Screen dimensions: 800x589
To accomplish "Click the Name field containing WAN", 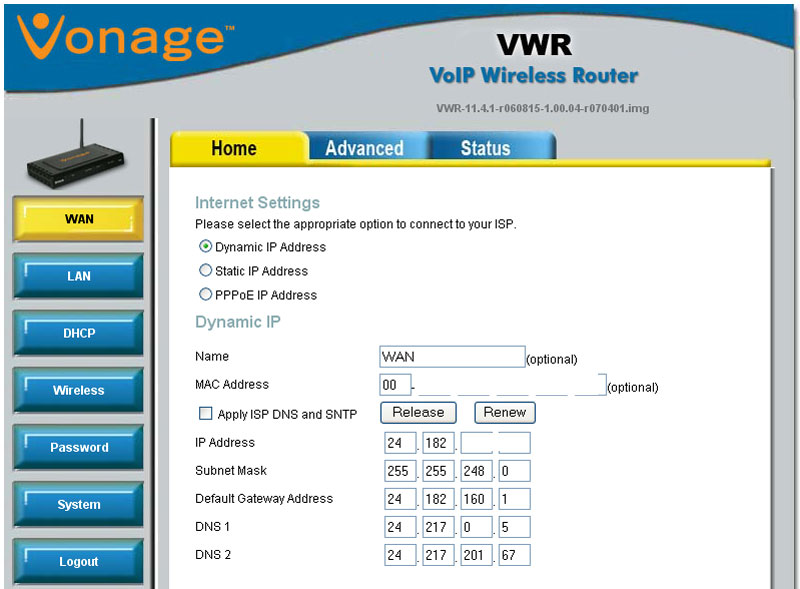I will pos(451,356).
